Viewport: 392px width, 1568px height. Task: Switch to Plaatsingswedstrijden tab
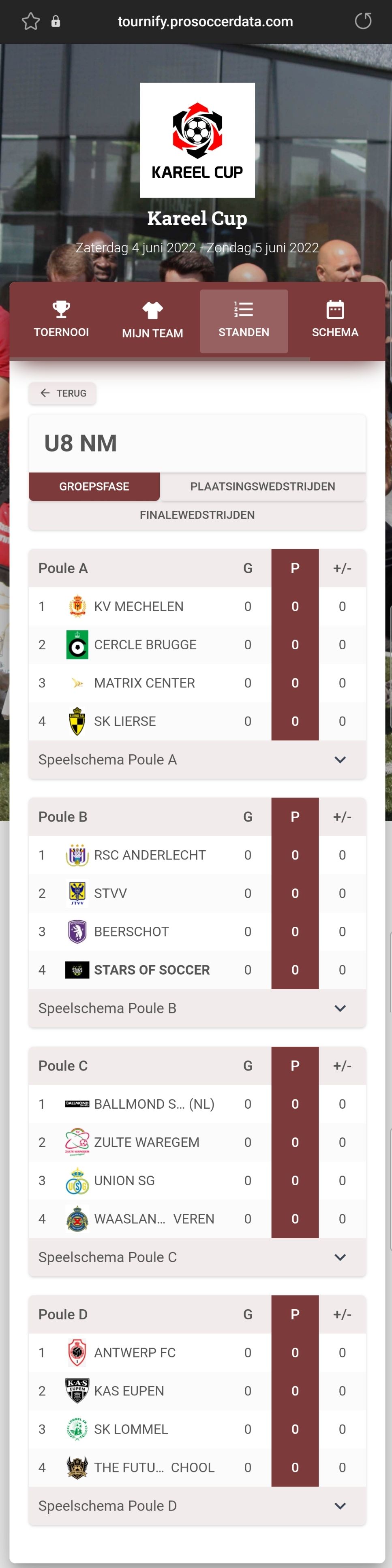pyautogui.click(x=262, y=486)
